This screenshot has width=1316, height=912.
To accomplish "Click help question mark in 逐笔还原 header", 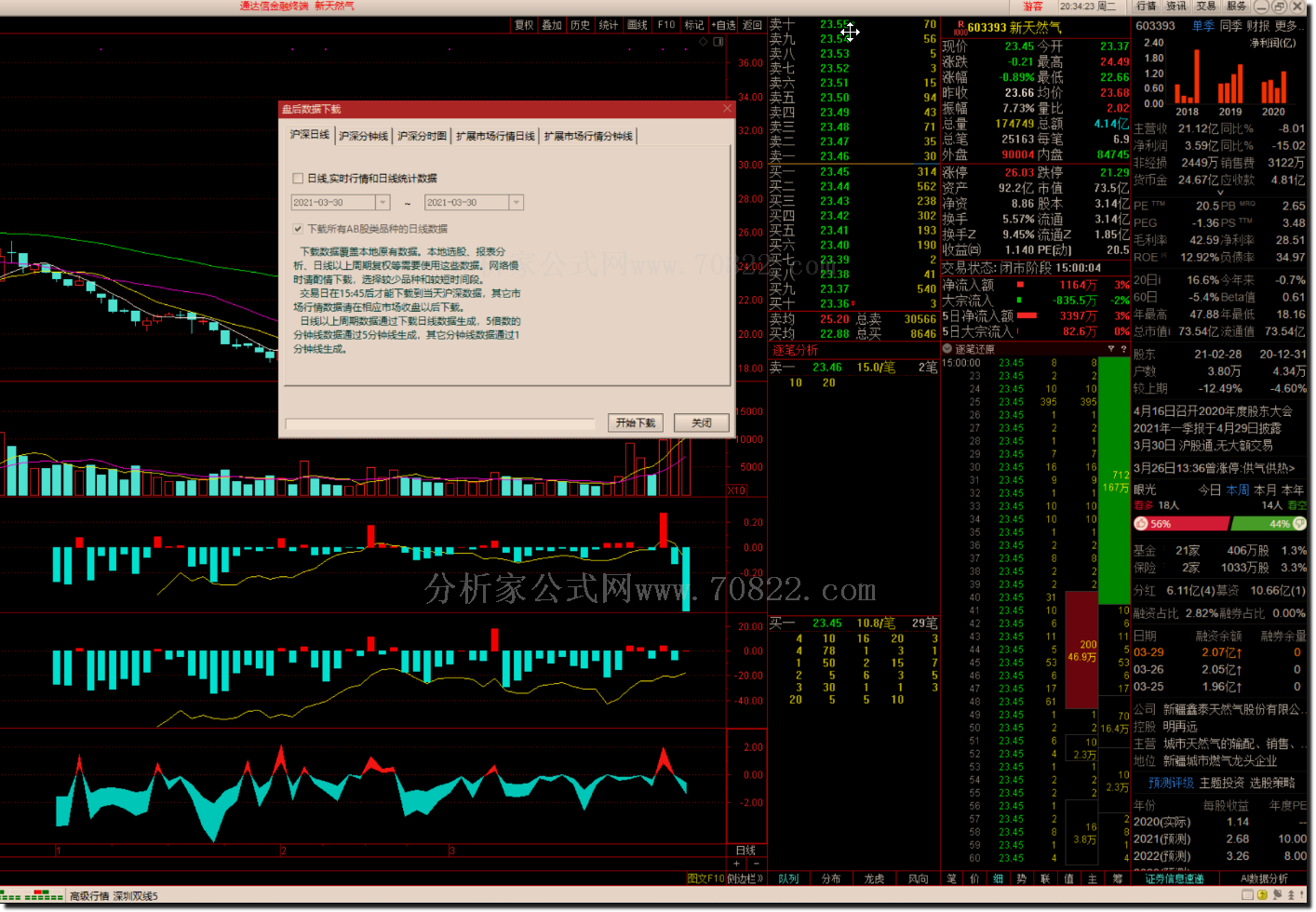I will tap(1123, 349).
